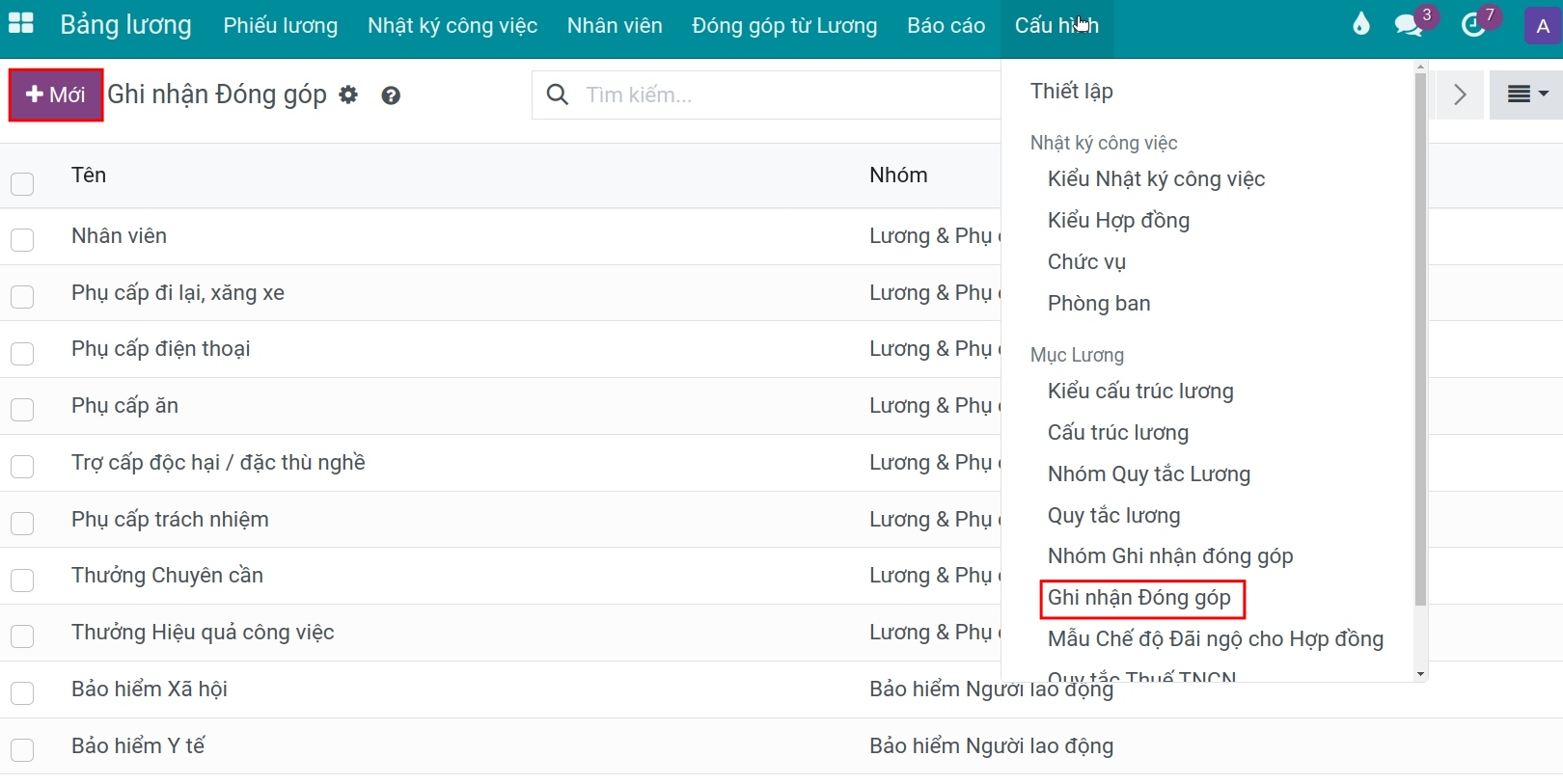Click the dropdown menu scrollbar thumb
Viewport: 1563px width, 784px height.
click(1420, 339)
